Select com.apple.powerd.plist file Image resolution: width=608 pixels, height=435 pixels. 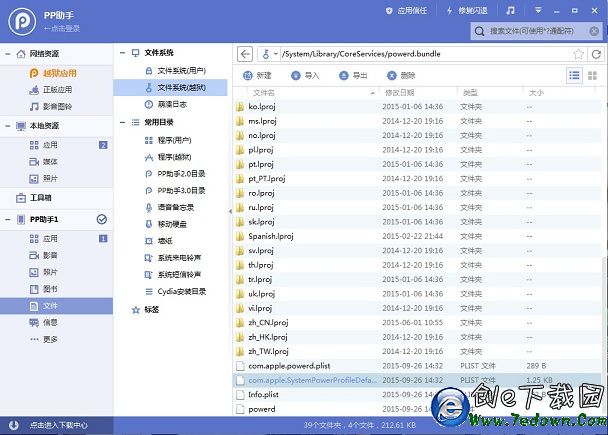417,366
